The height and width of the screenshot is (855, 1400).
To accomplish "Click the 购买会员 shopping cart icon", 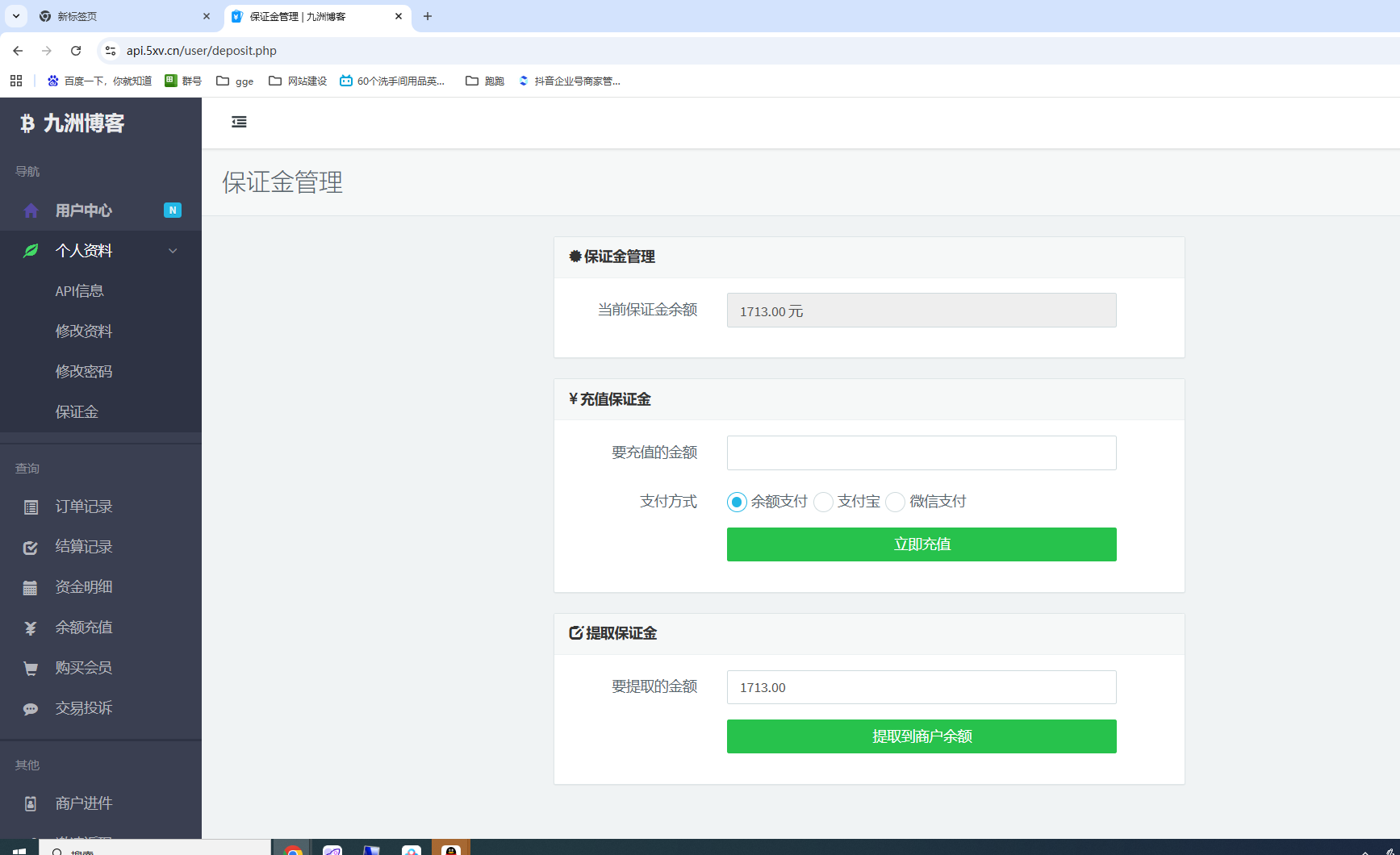I will 31,669.
